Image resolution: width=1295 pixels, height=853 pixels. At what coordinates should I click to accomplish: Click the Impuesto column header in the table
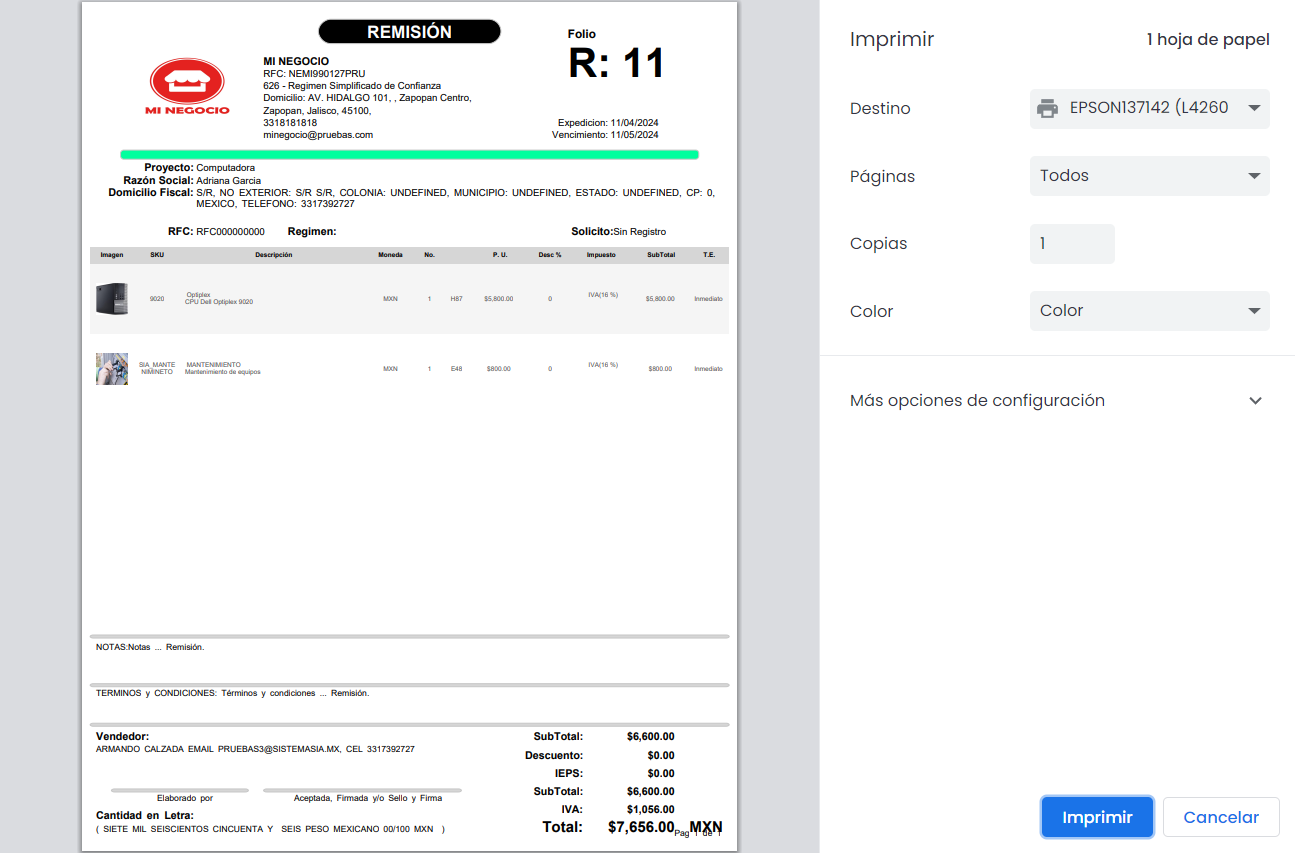click(601, 255)
